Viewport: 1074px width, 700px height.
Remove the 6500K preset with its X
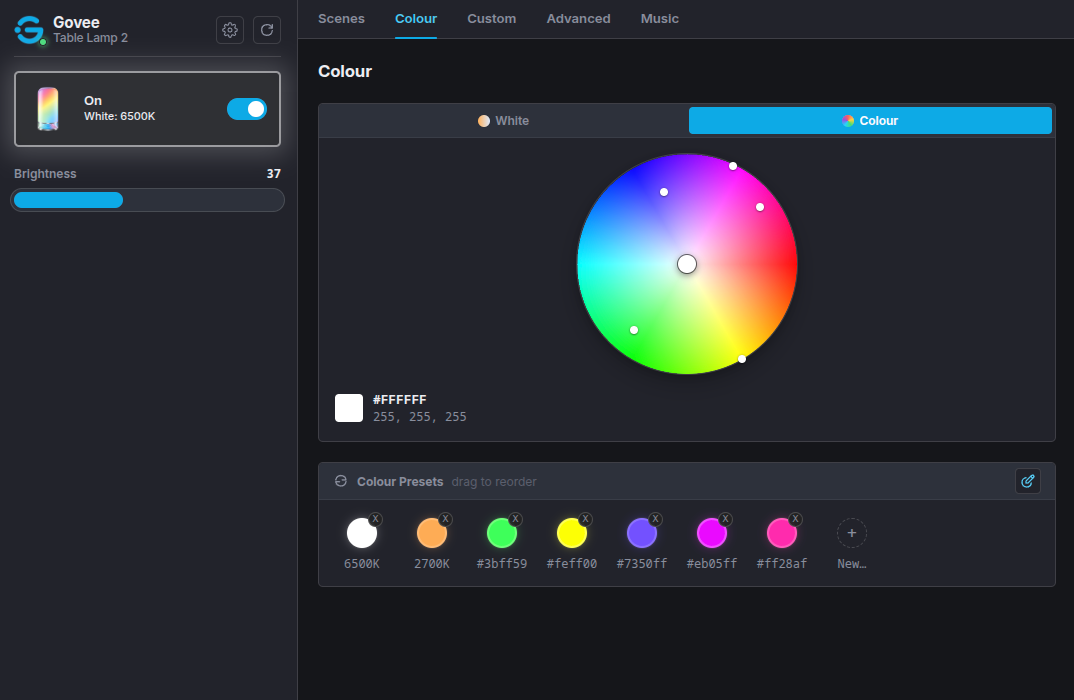point(375,518)
